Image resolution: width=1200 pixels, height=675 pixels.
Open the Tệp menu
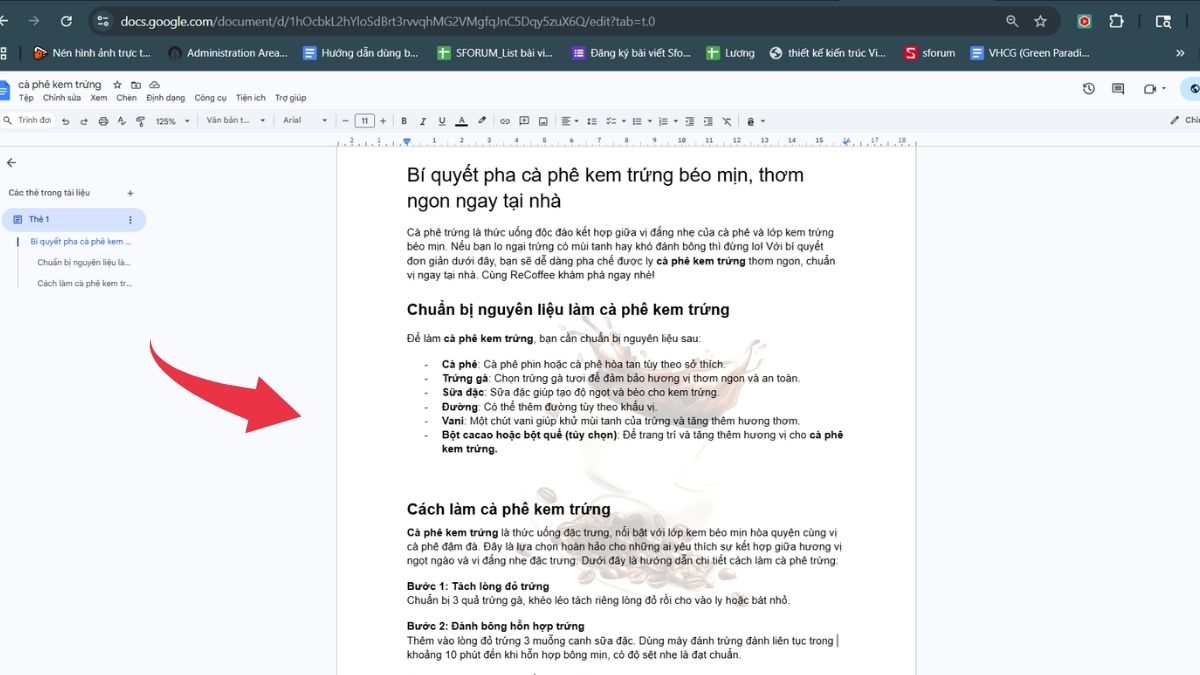26,98
